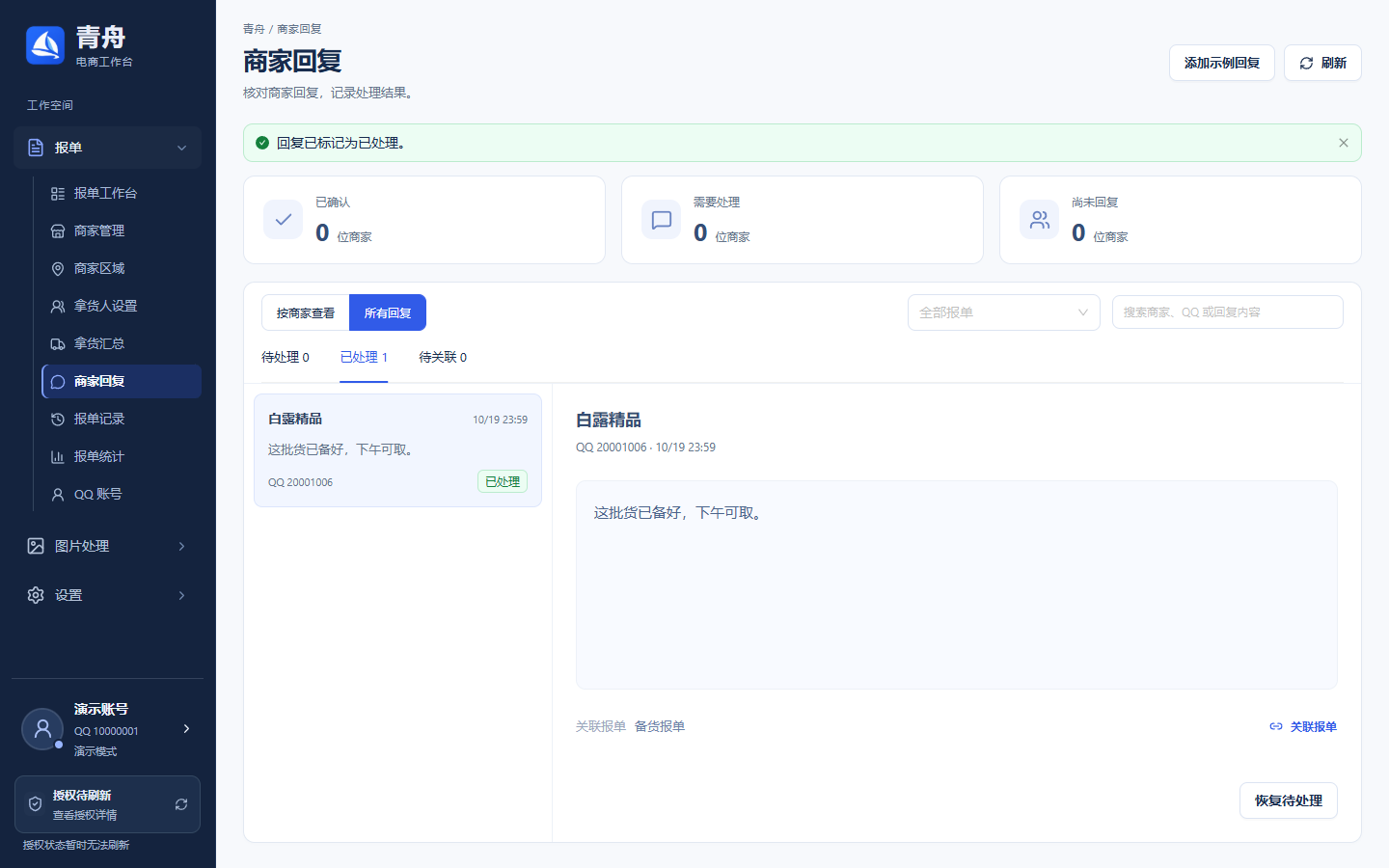Open the 全部报单 dropdown
Viewport: 1389px width, 868px height.
tap(1004, 312)
